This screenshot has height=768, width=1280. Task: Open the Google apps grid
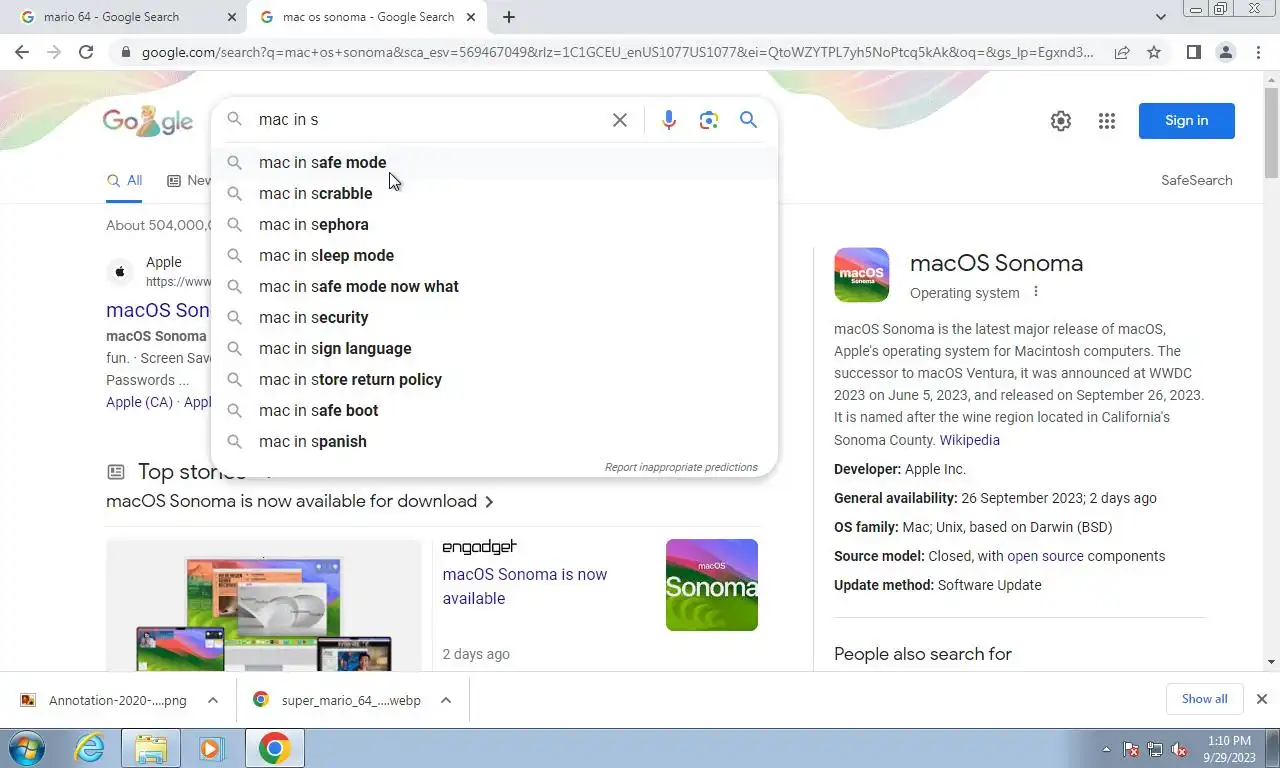pos(1106,121)
